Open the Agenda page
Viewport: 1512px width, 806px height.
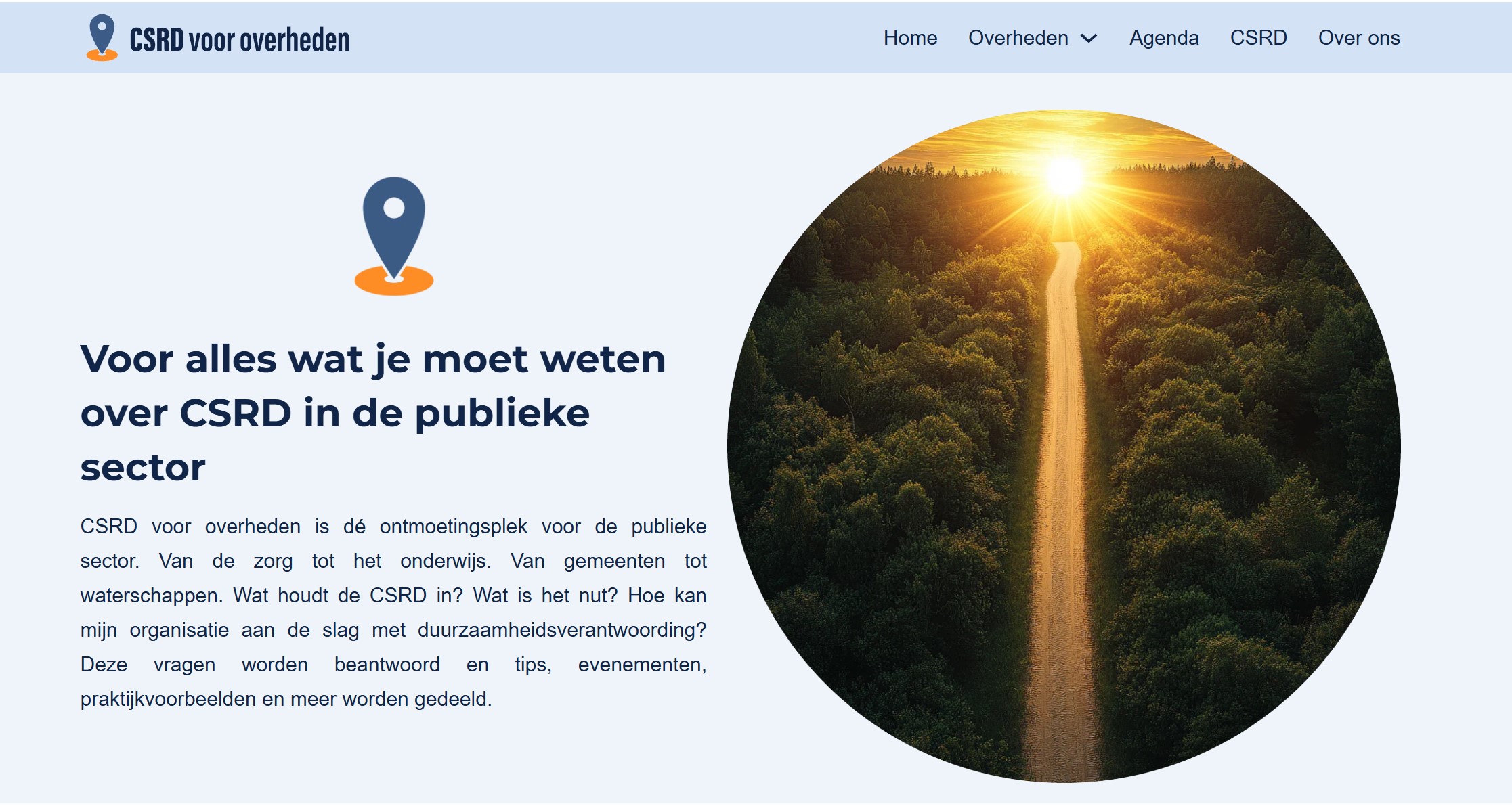(1163, 38)
